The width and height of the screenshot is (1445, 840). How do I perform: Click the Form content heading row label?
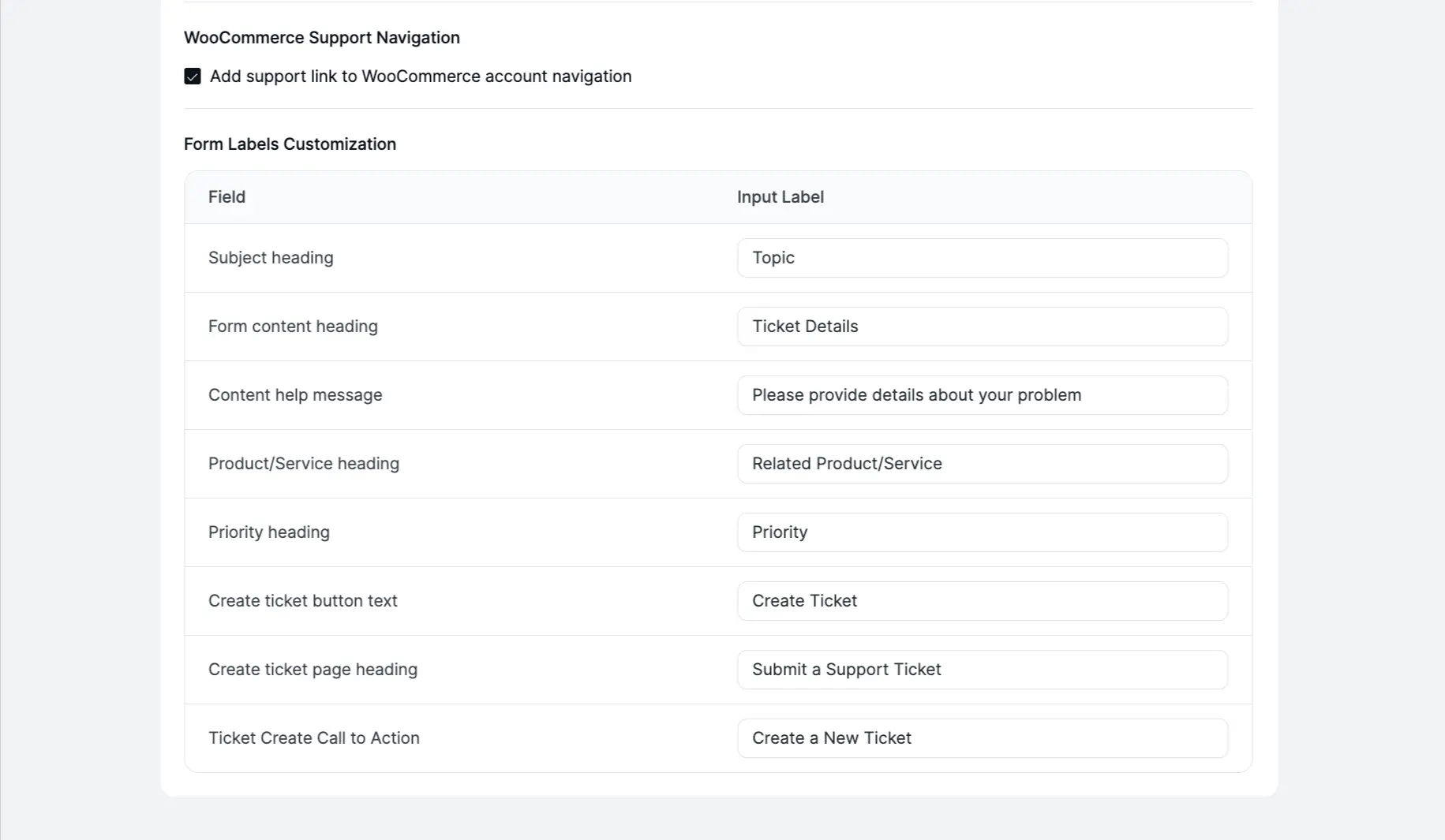(293, 326)
